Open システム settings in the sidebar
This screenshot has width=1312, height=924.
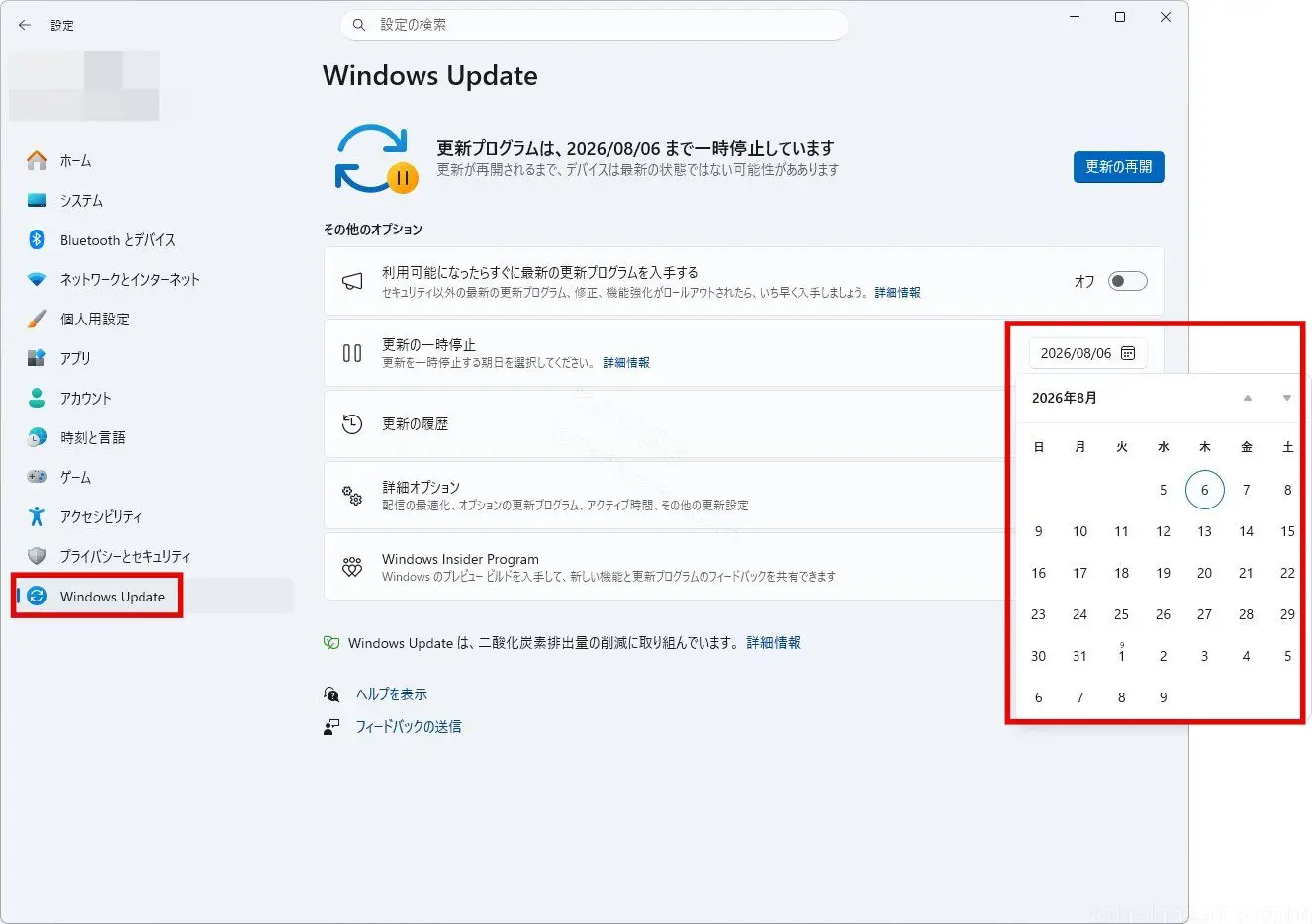coord(153,200)
